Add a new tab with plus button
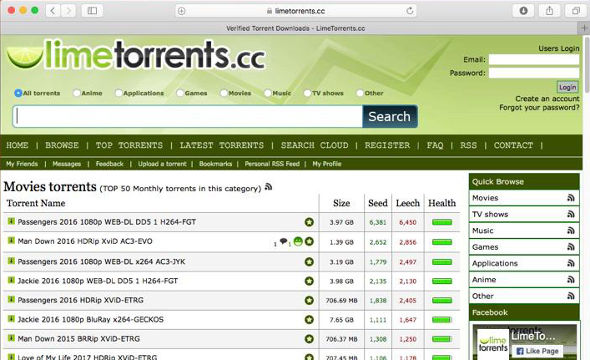 click(584, 28)
